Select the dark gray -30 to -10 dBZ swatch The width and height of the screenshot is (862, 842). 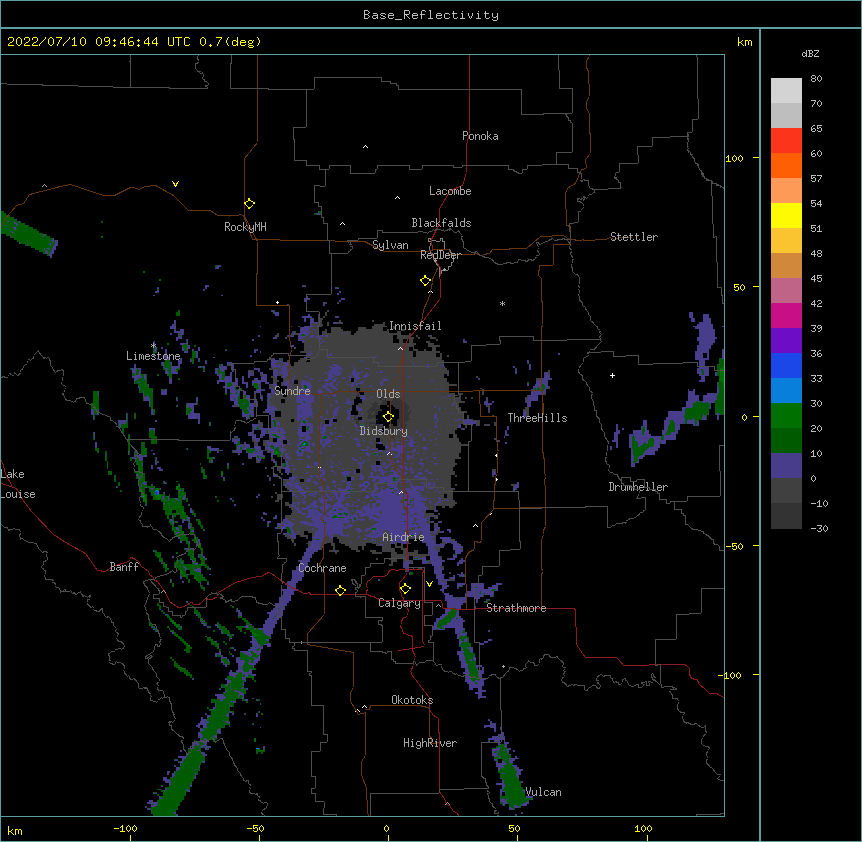[x=786, y=516]
